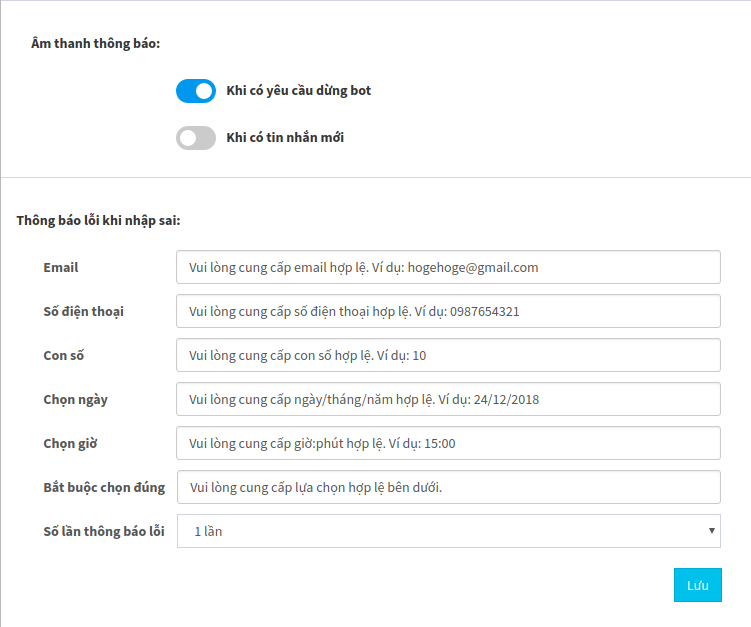Click the 'Bắt buộc chọn đúng' label
The image size is (751, 627).
click(x=104, y=488)
